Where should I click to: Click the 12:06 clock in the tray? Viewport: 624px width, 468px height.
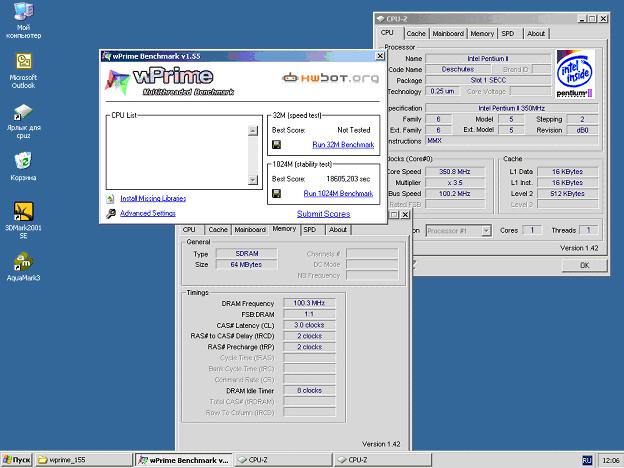click(x=610, y=460)
